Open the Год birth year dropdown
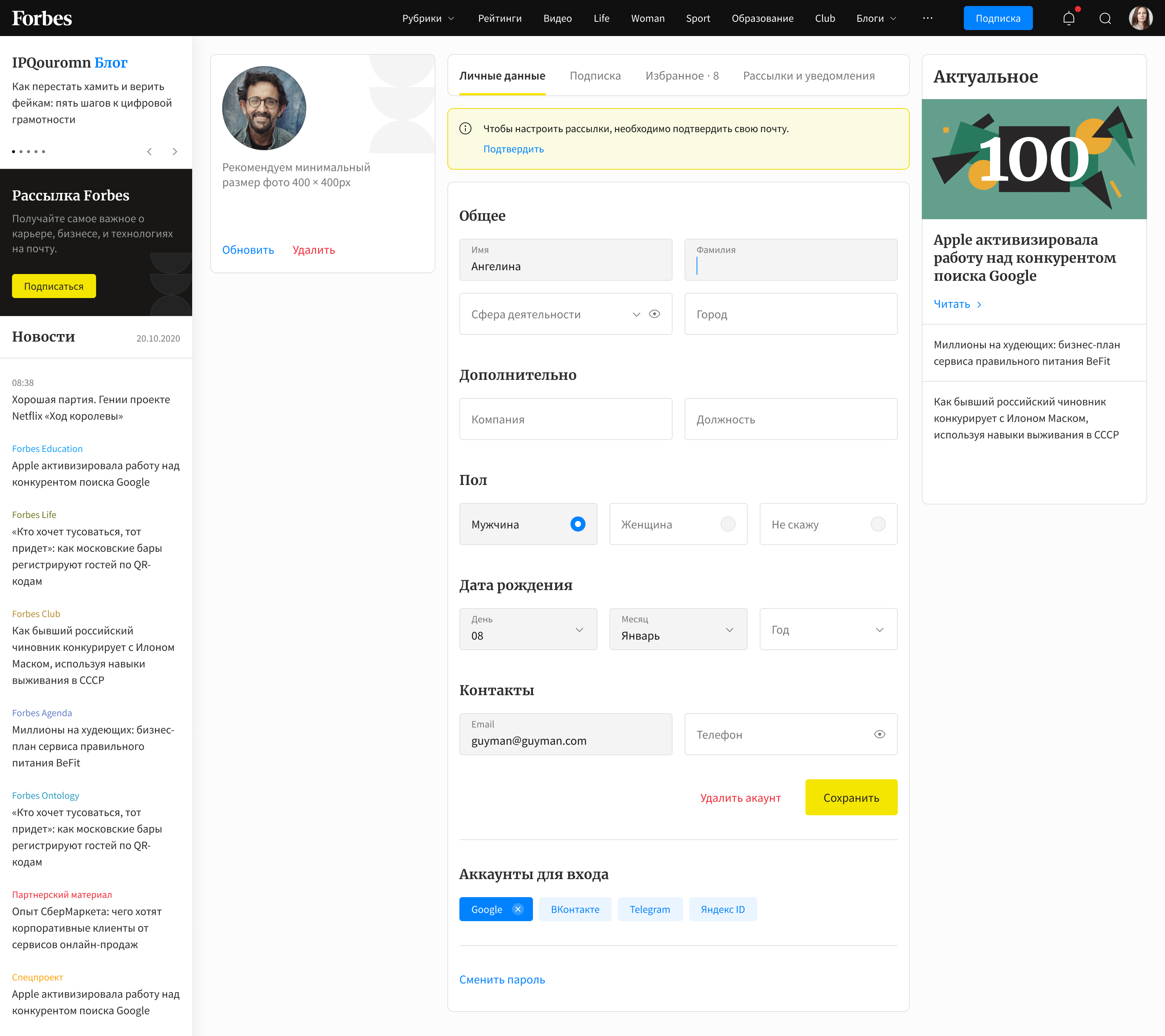This screenshot has width=1165, height=1036. tap(828, 629)
